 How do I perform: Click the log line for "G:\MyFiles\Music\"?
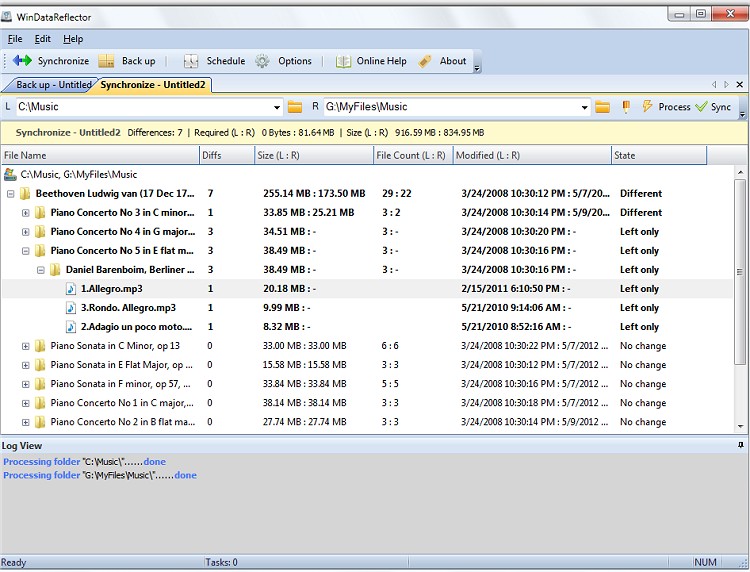point(100,475)
